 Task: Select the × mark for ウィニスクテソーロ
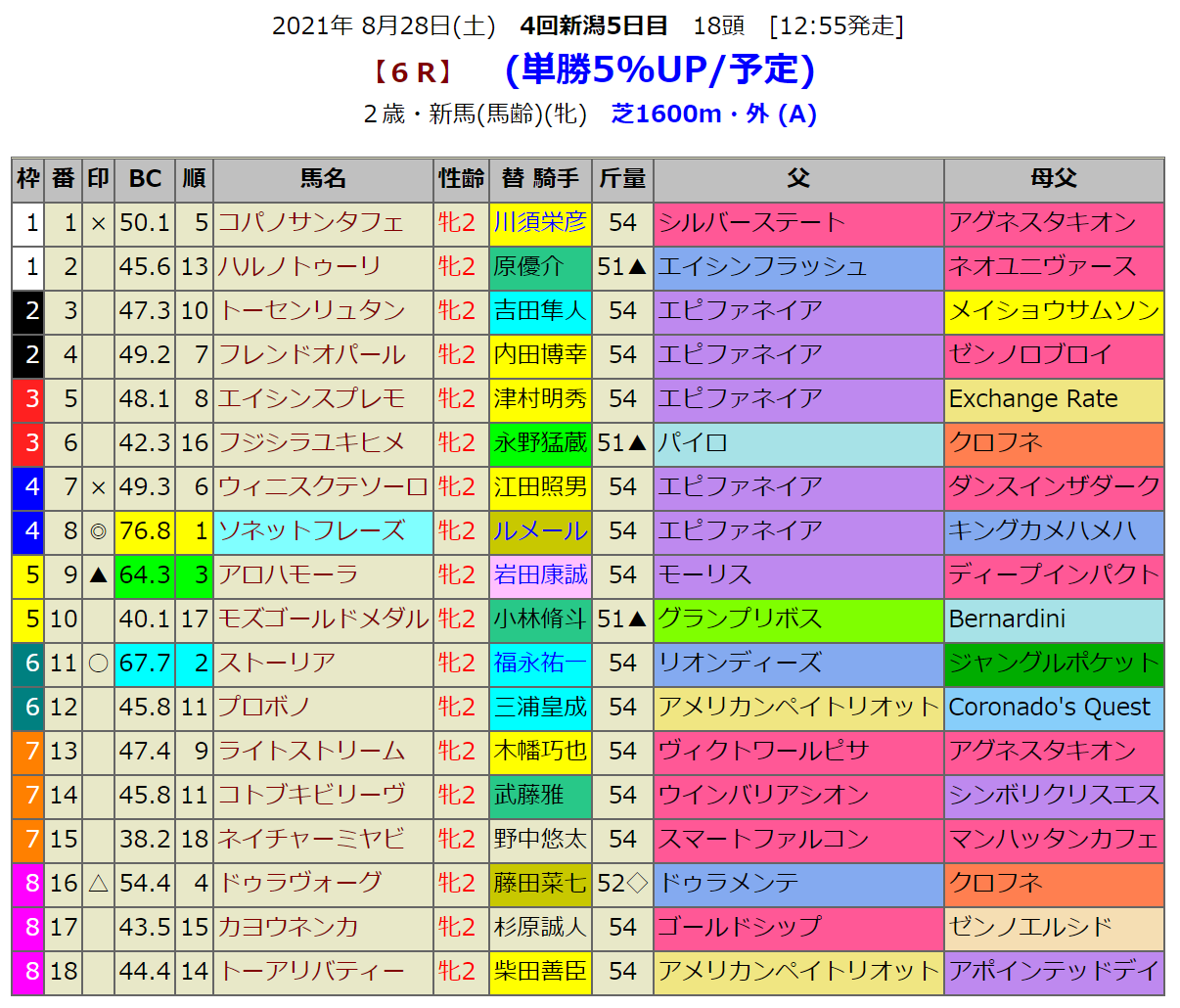pyautogui.click(x=98, y=487)
